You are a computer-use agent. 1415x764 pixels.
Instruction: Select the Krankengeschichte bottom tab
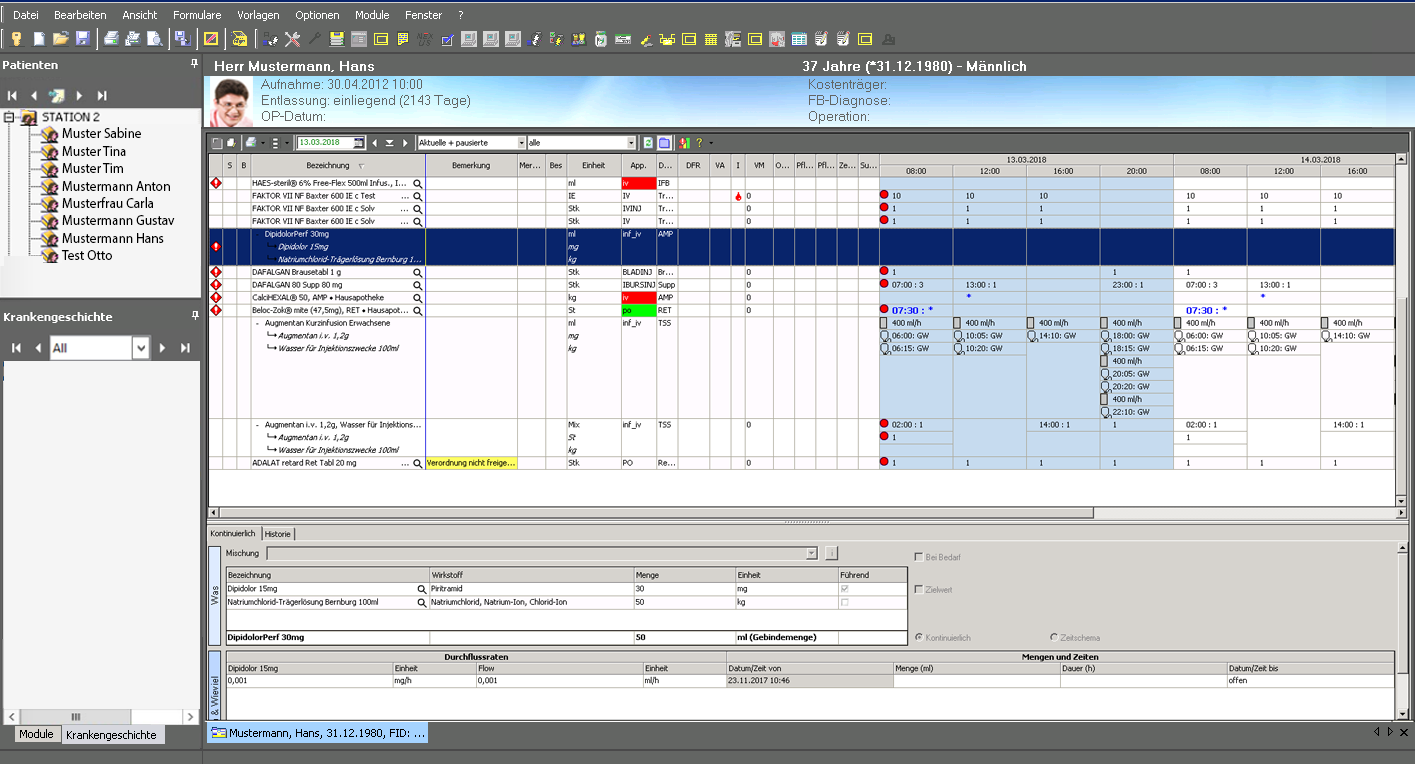111,734
